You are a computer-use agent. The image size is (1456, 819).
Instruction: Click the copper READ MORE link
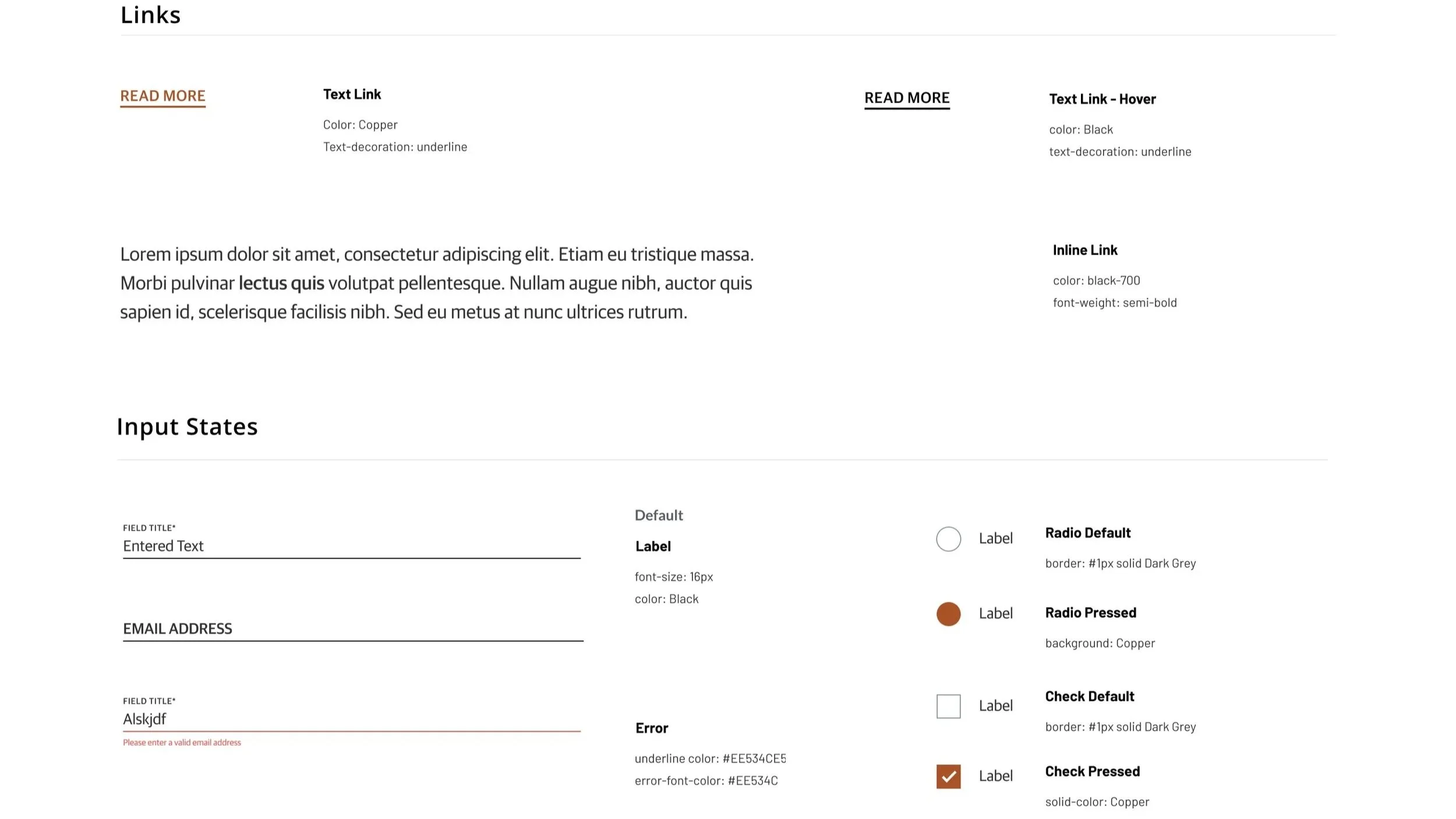pos(162,96)
